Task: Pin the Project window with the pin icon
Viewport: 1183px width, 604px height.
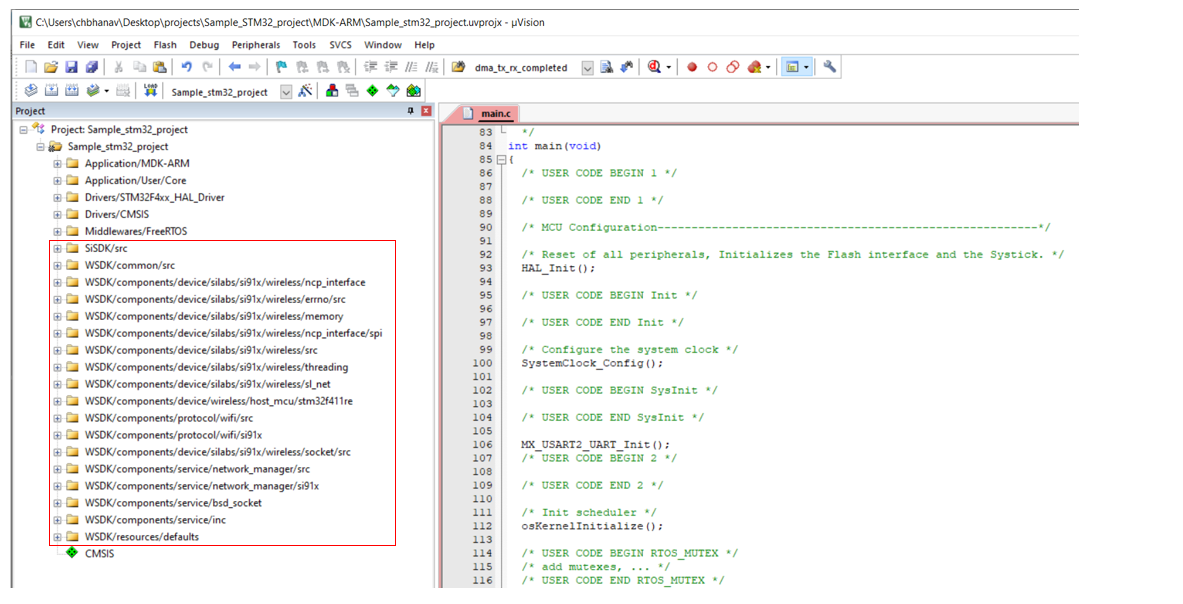Action: (x=411, y=110)
